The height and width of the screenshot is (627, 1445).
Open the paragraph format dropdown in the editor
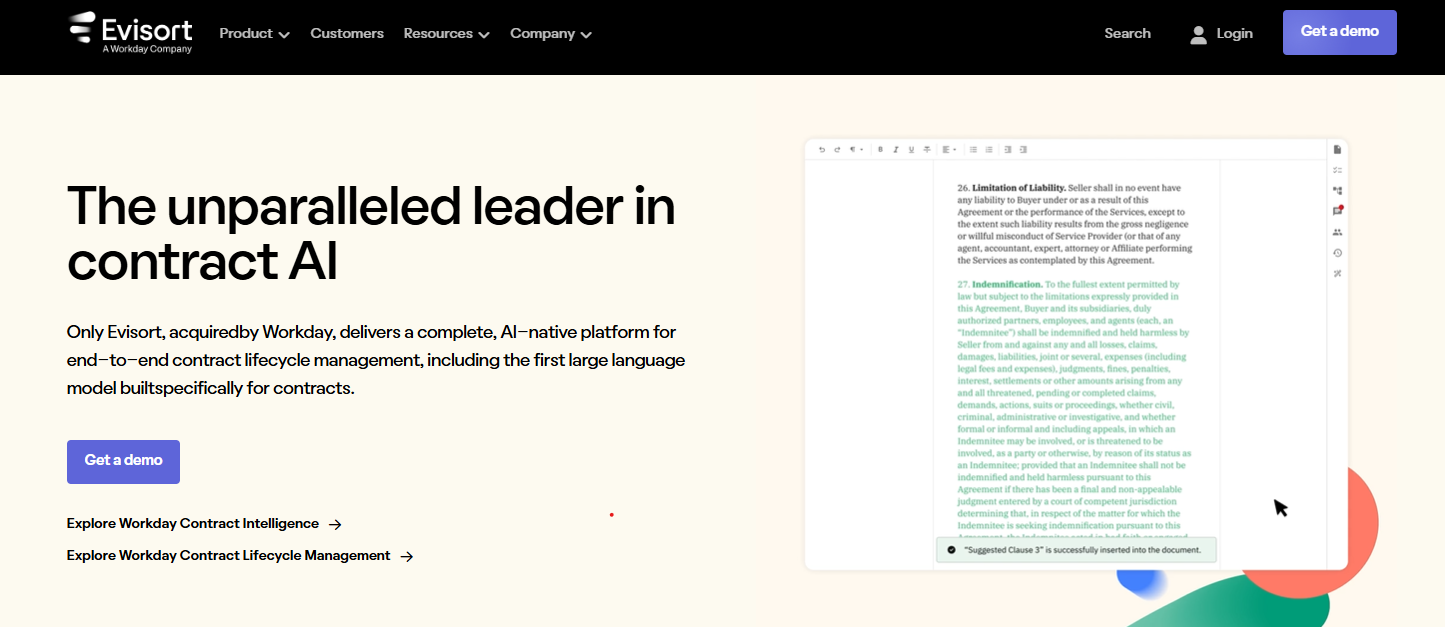856,150
